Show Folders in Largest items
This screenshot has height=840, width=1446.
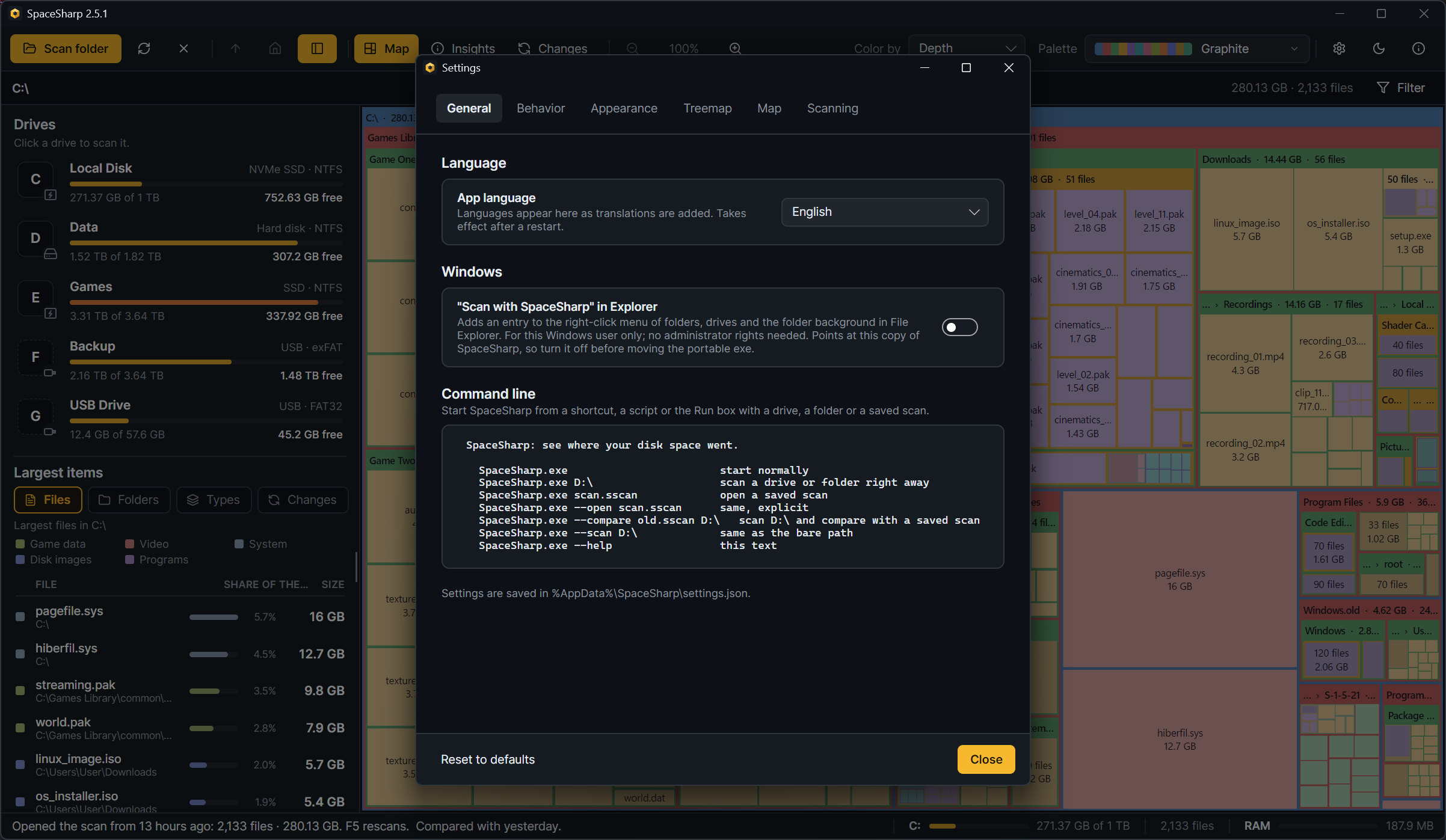coord(129,500)
